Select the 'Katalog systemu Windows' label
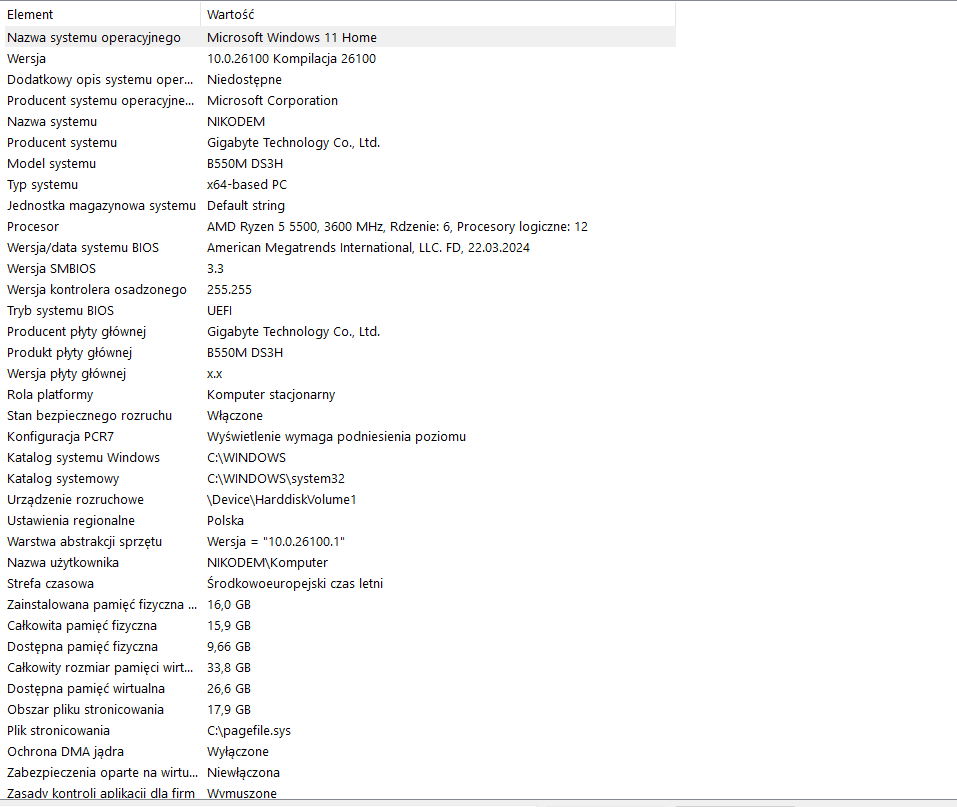This screenshot has height=807, width=957. (84, 458)
